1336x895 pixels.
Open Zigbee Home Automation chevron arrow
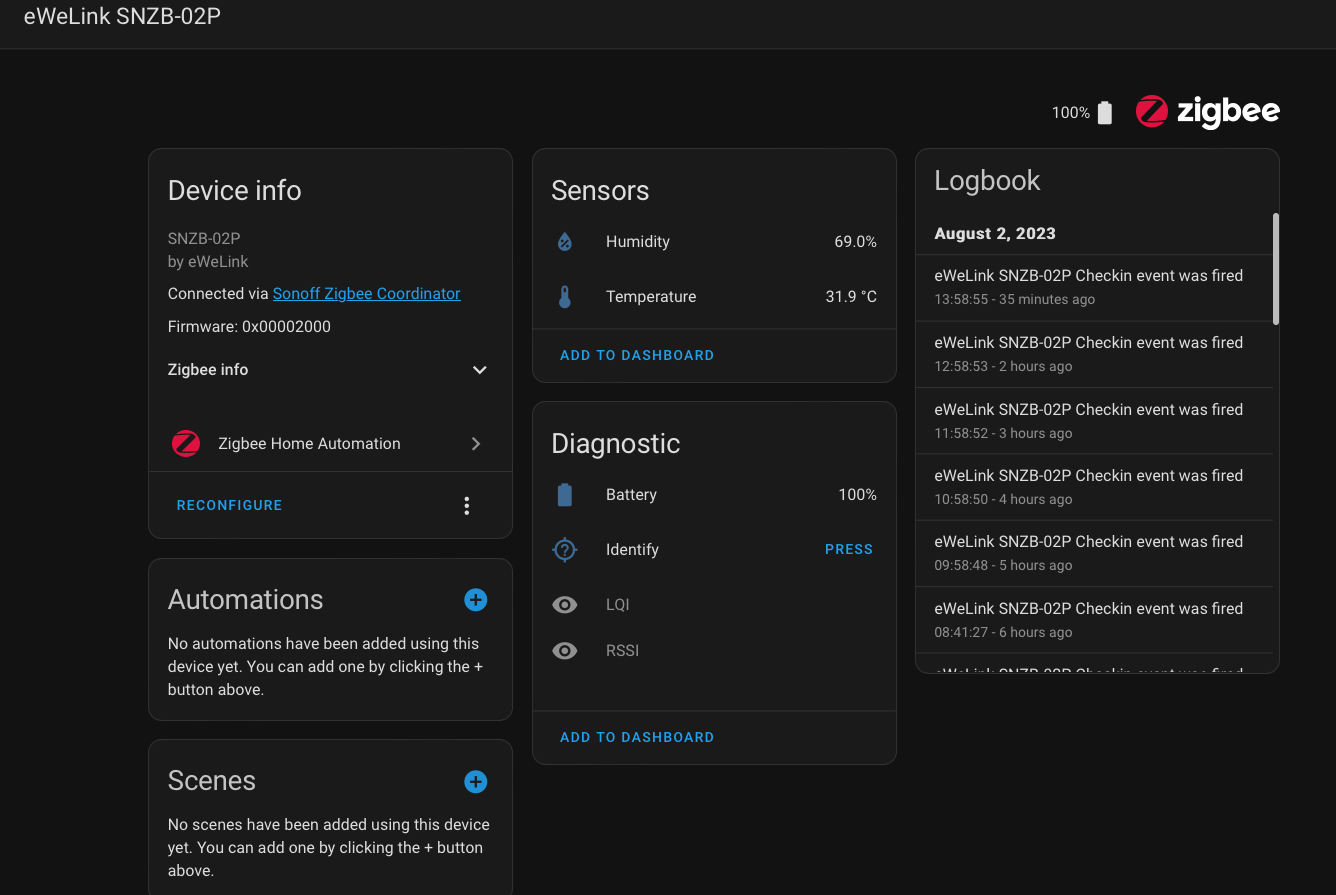pos(476,444)
